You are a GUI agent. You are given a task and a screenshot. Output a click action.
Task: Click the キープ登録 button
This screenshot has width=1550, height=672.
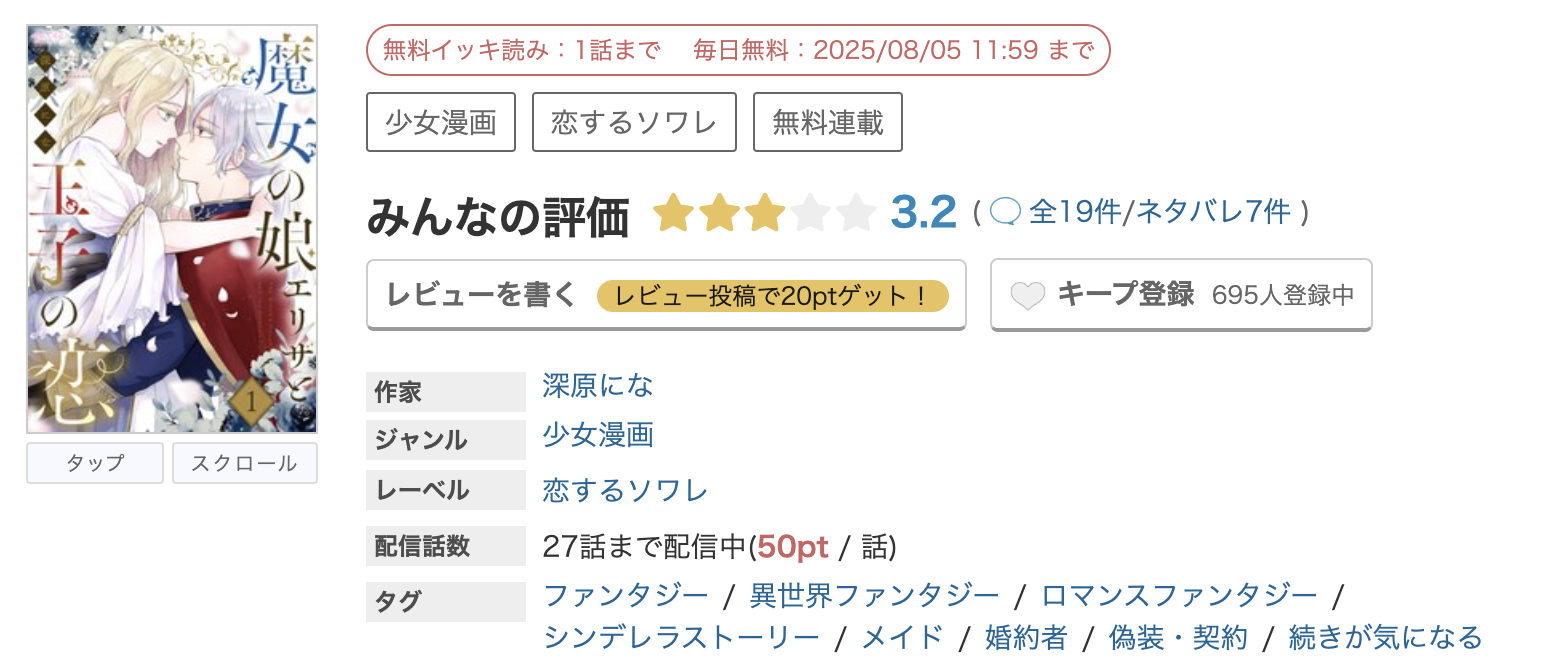coord(1181,295)
